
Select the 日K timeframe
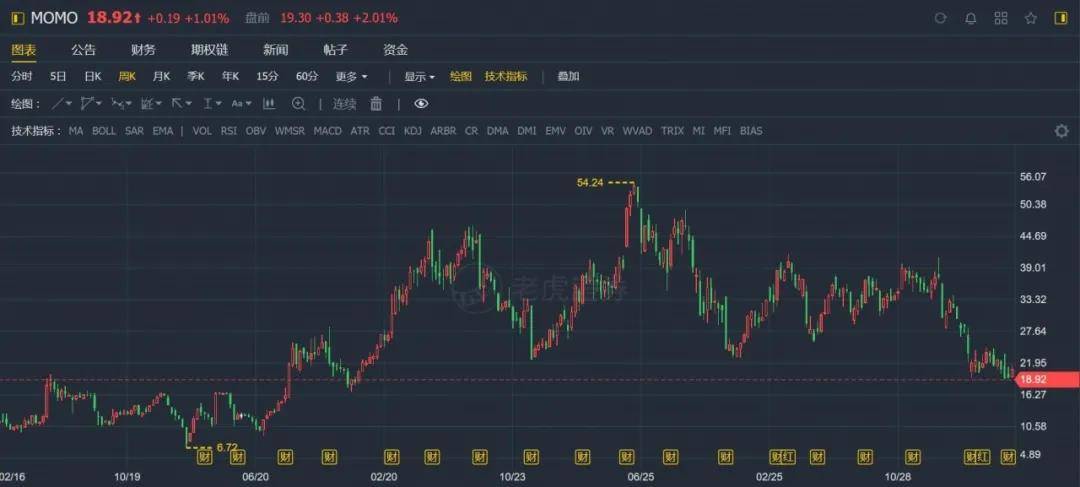(x=93, y=76)
